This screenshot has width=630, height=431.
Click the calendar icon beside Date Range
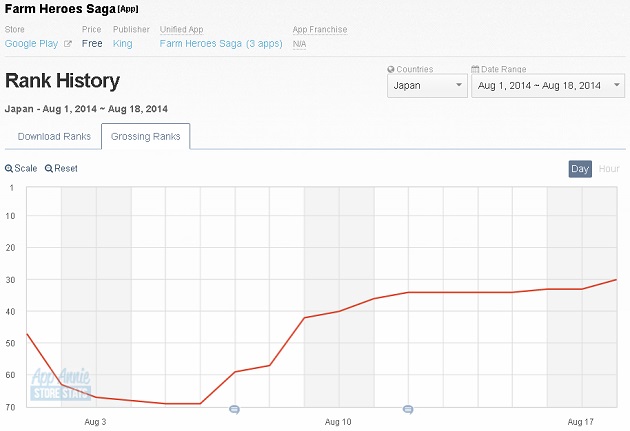pyautogui.click(x=475, y=69)
